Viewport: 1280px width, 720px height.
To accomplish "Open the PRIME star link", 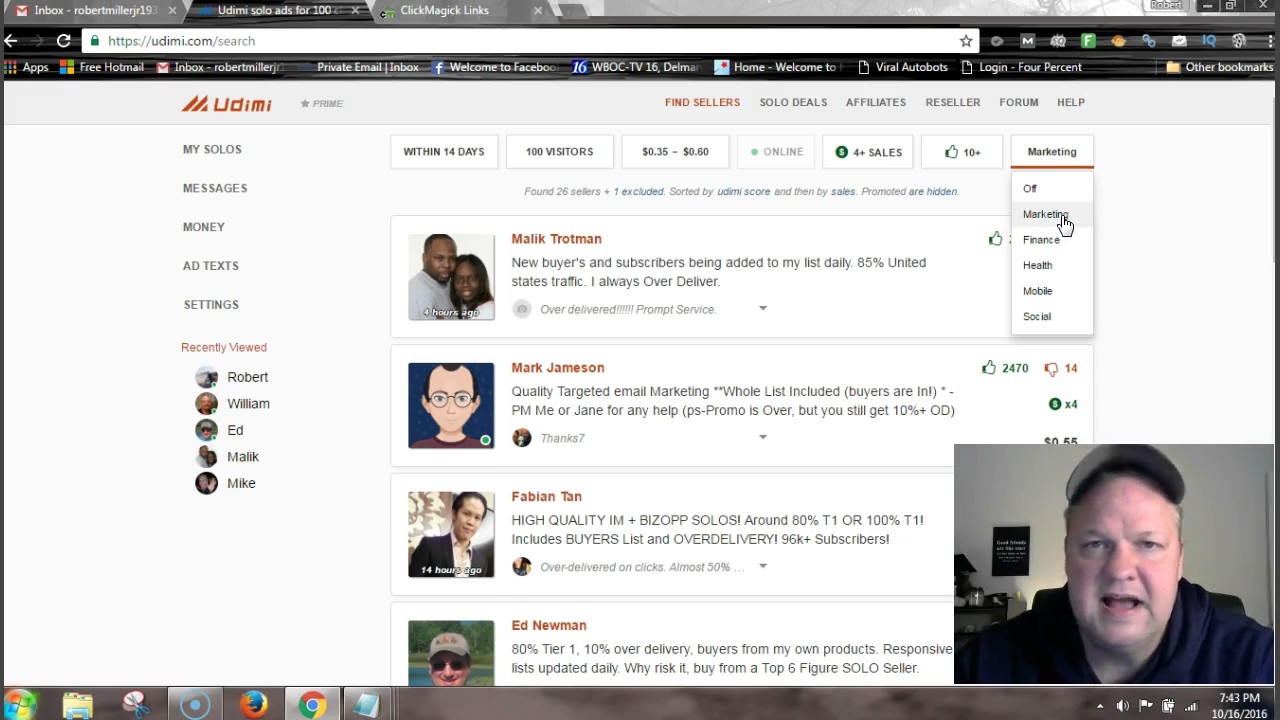I will point(321,103).
